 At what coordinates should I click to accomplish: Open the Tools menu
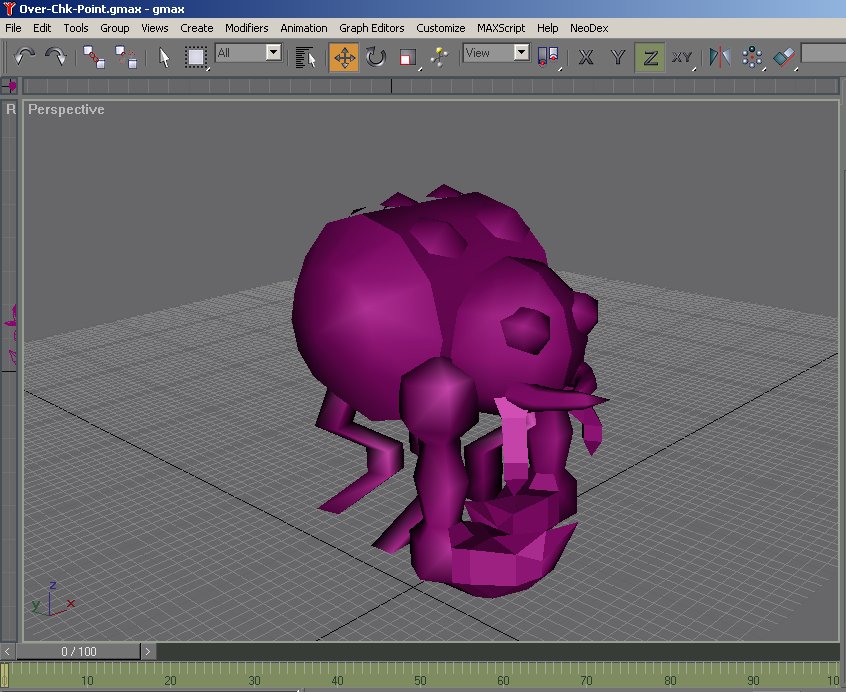click(76, 28)
